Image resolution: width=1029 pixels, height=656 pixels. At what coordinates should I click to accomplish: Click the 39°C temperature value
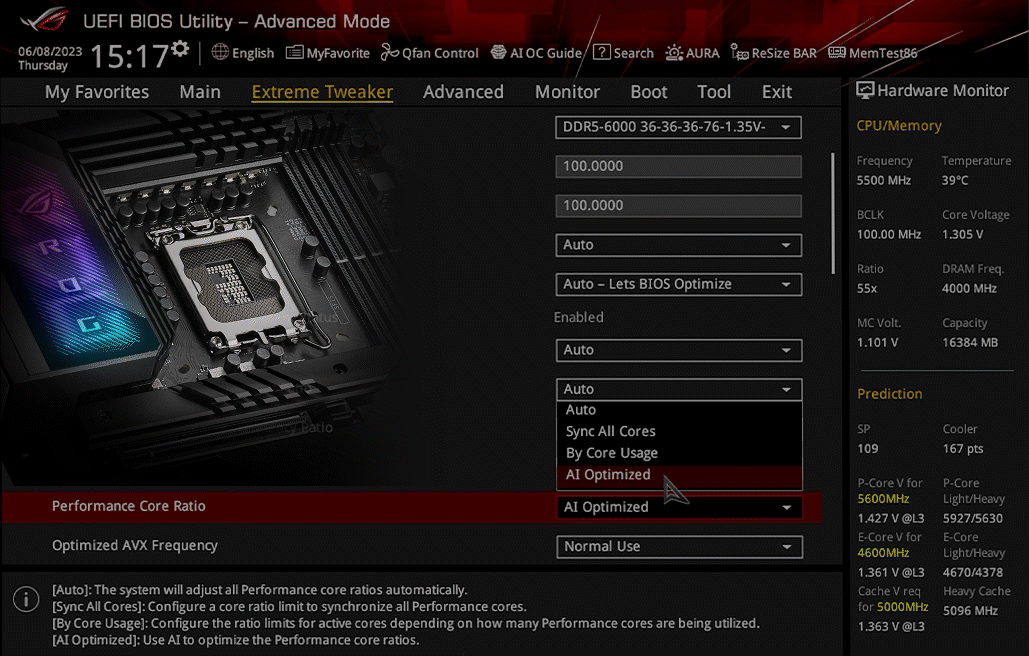[x=955, y=180]
